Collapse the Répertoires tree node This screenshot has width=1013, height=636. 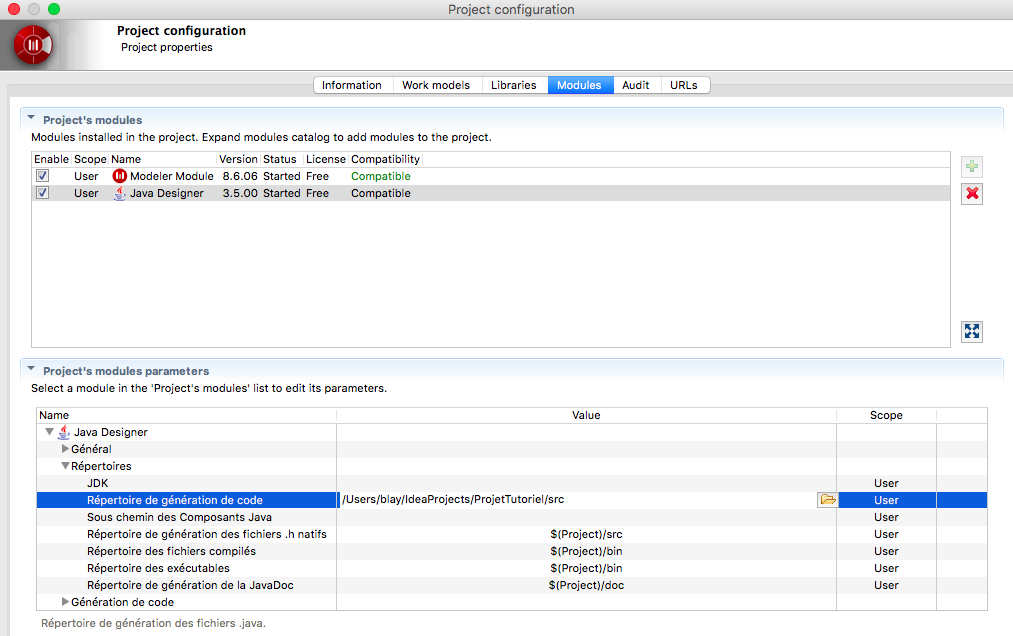click(x=65, y=466)
